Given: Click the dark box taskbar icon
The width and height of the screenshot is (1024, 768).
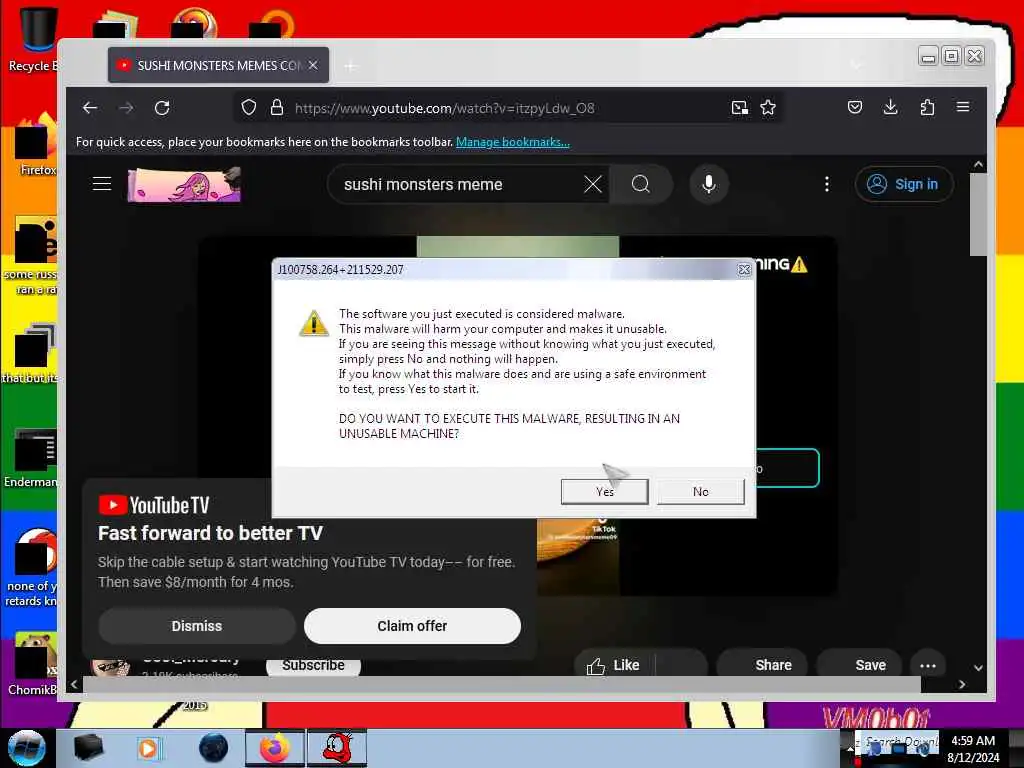Looking at the screenshot, I should tap(88, 748).
